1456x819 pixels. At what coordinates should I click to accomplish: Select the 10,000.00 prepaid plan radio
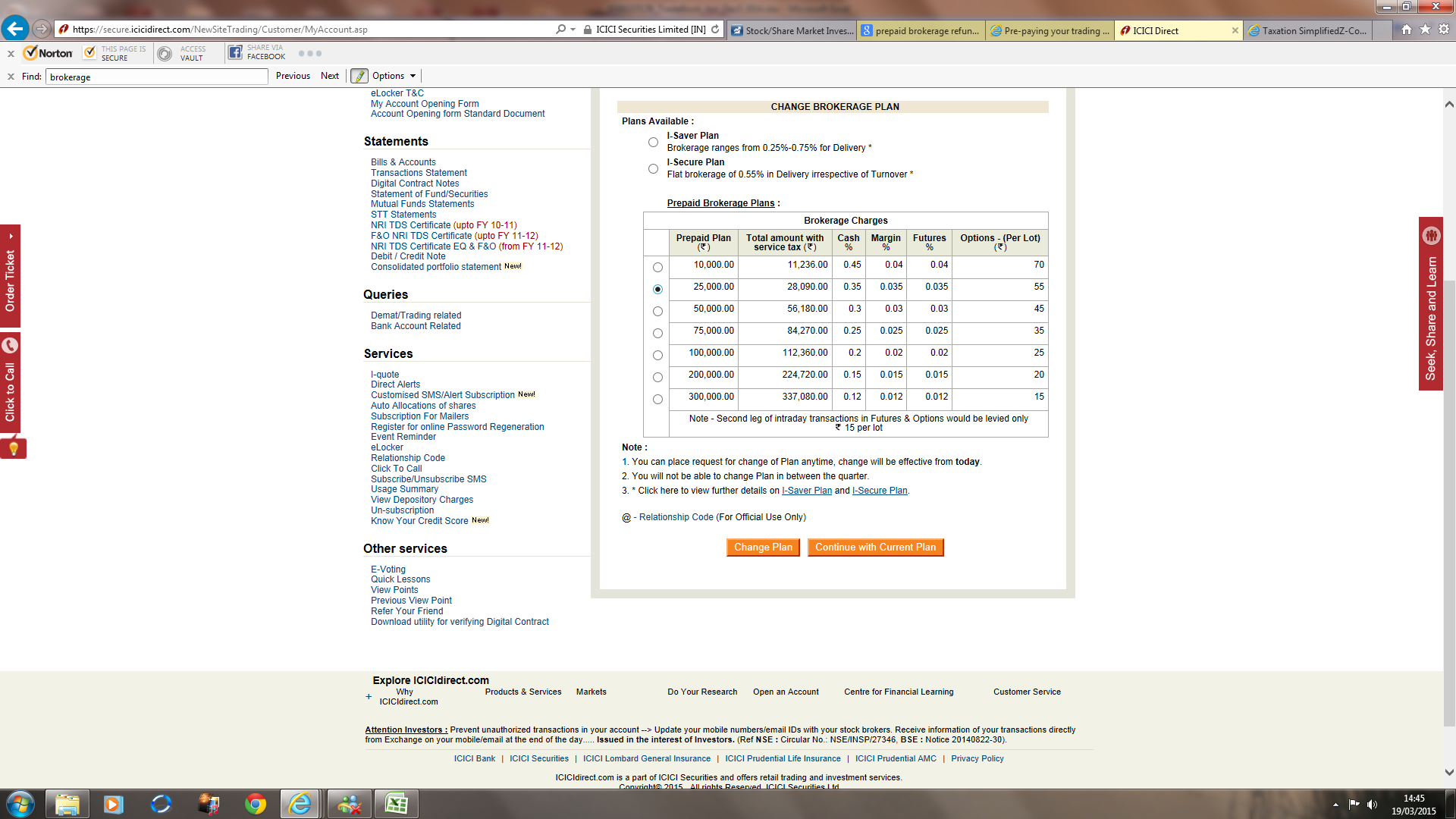[657, 268]
